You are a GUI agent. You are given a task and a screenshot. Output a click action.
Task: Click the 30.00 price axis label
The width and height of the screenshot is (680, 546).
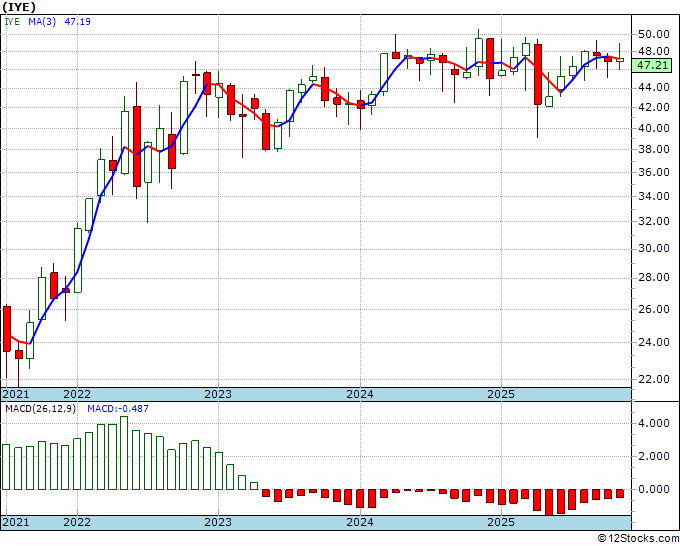[653, 248]
